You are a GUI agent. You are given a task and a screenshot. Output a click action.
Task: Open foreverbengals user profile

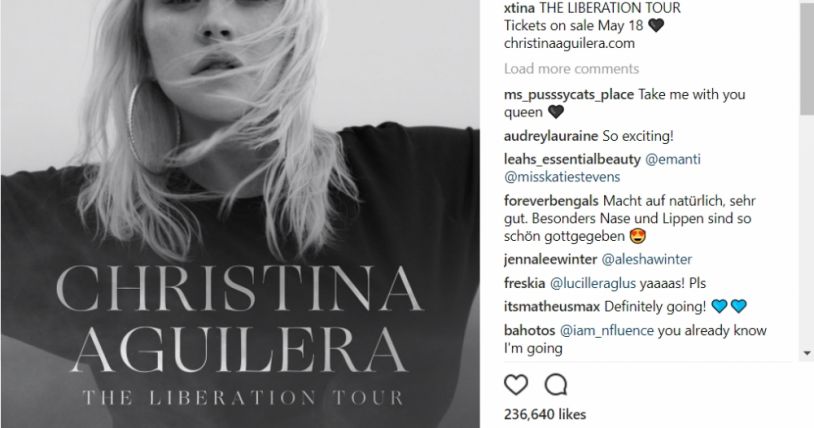[x=551, y=201]
